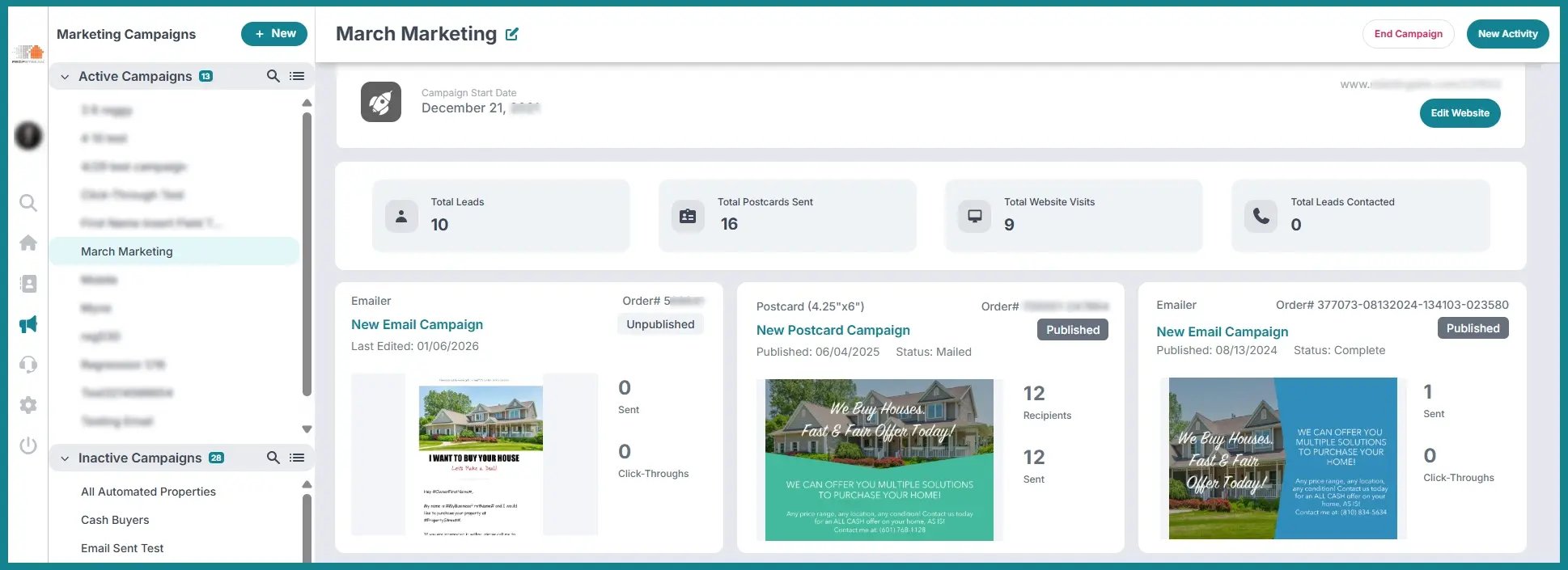Open the headset support icon

click(x=28, y=365)
